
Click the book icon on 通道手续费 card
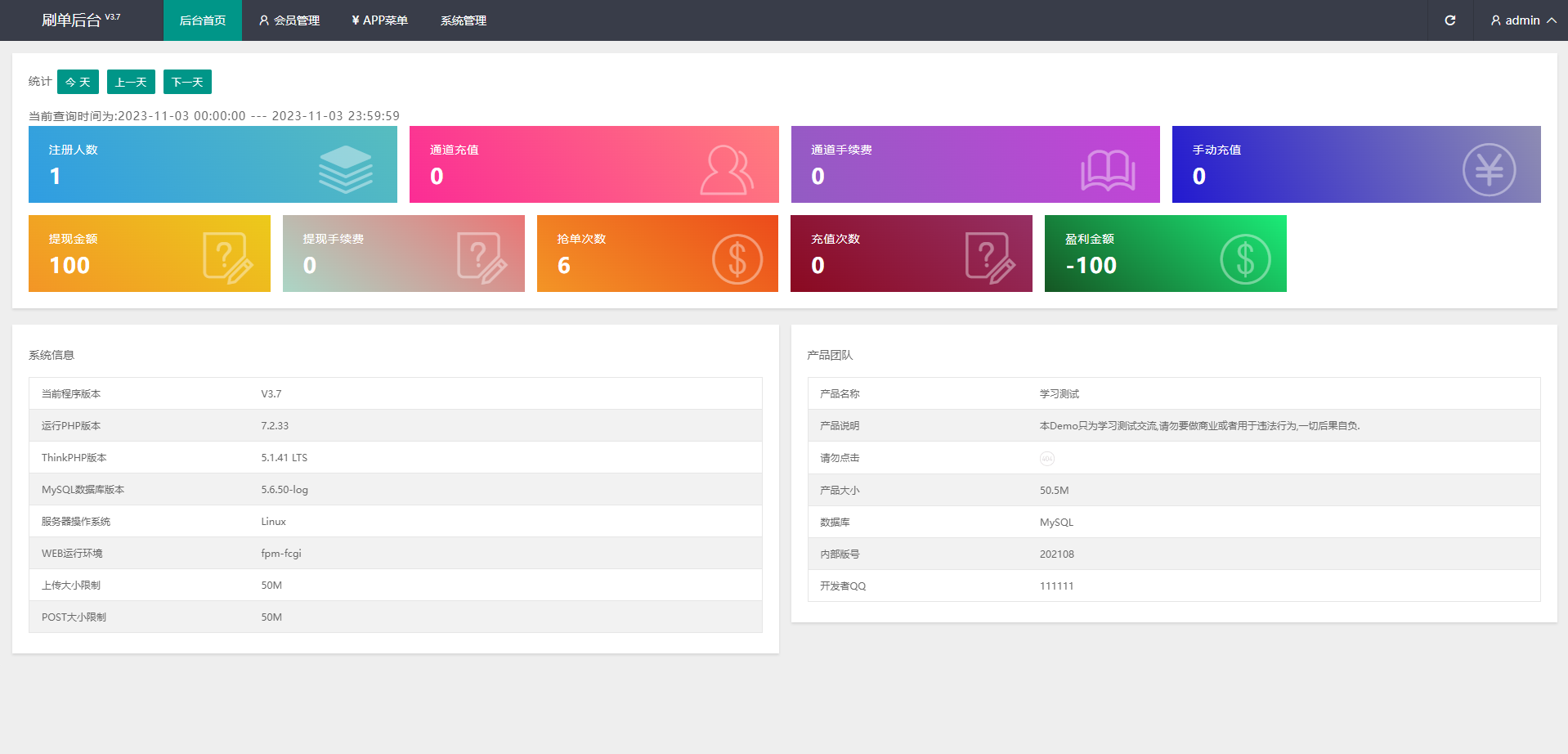1108,170
